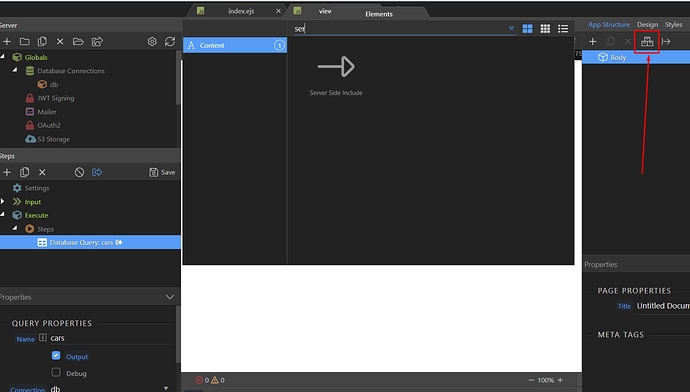This screenshot has height=392, width=690.
Task: Collapse the Steps node under Execute
Action: pyautogui.click(x=15, y=228)
